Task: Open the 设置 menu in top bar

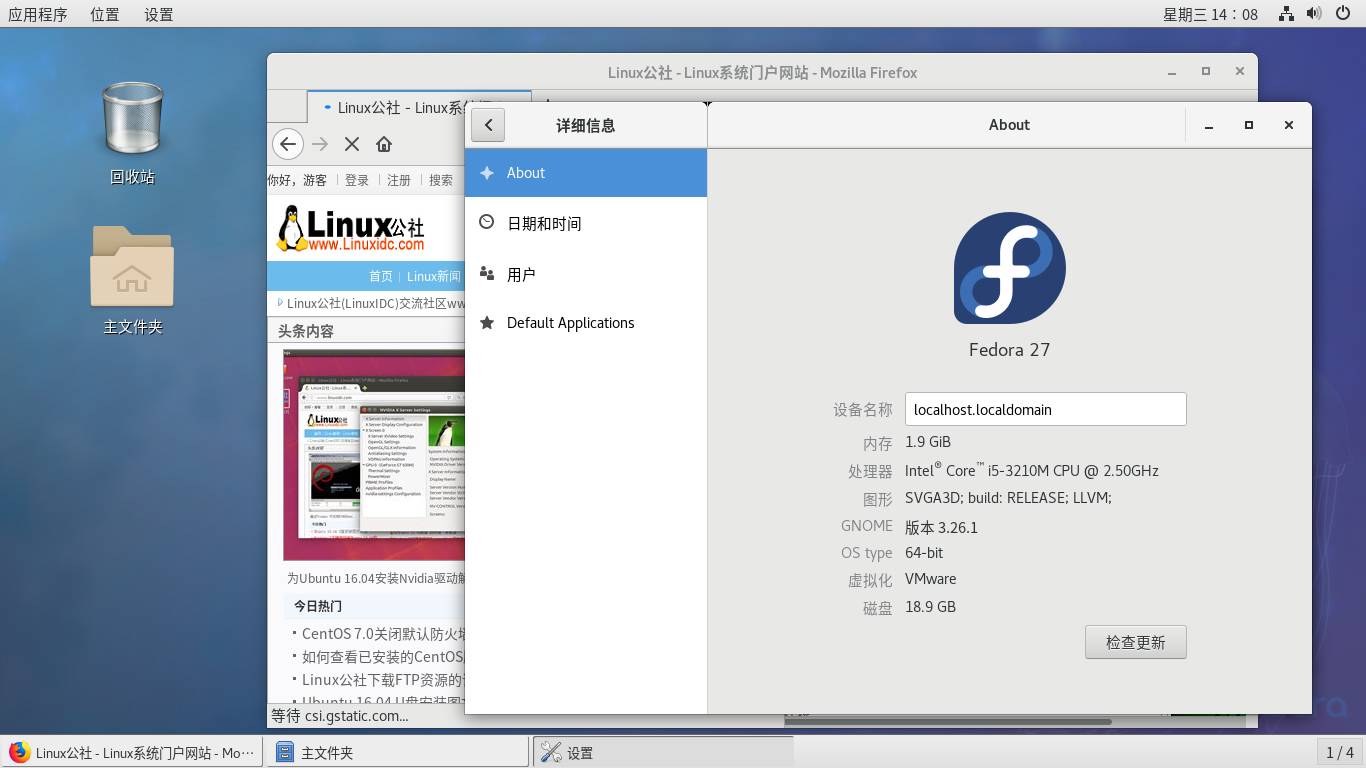Action: click(158, 14)
